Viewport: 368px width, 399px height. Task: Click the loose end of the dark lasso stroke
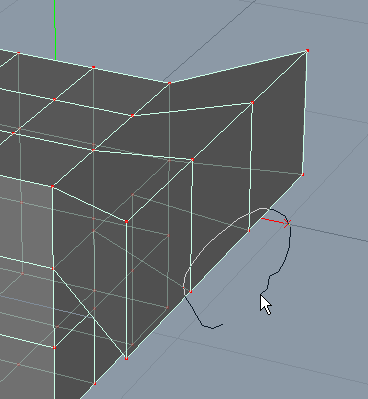coord(222,324)
